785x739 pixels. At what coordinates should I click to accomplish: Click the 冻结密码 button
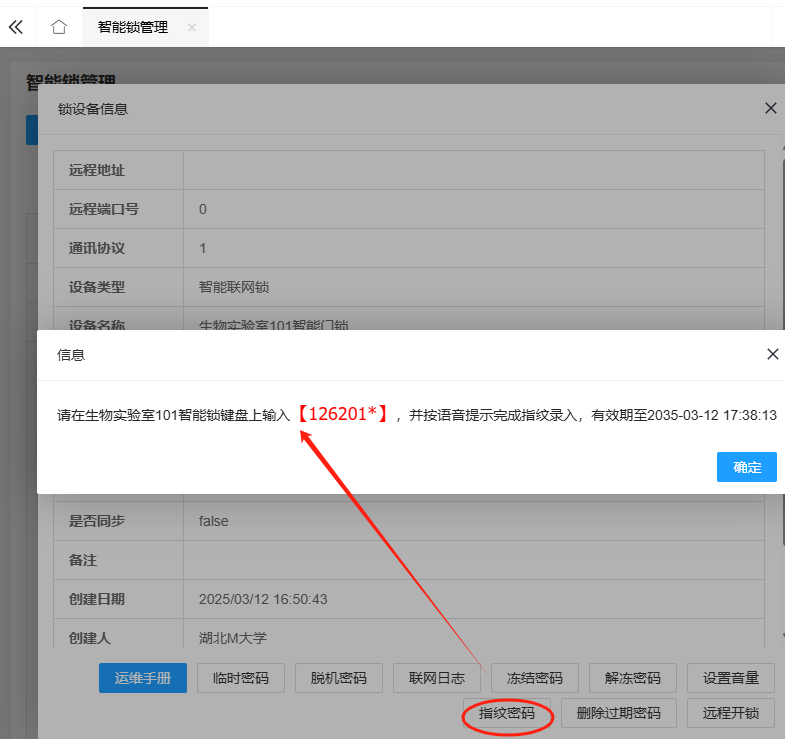point(535,678)
